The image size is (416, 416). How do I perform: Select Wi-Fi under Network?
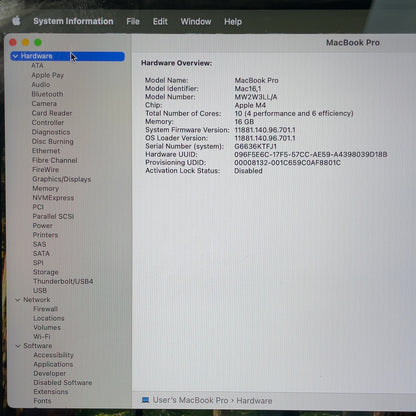(x=42, y=337)
